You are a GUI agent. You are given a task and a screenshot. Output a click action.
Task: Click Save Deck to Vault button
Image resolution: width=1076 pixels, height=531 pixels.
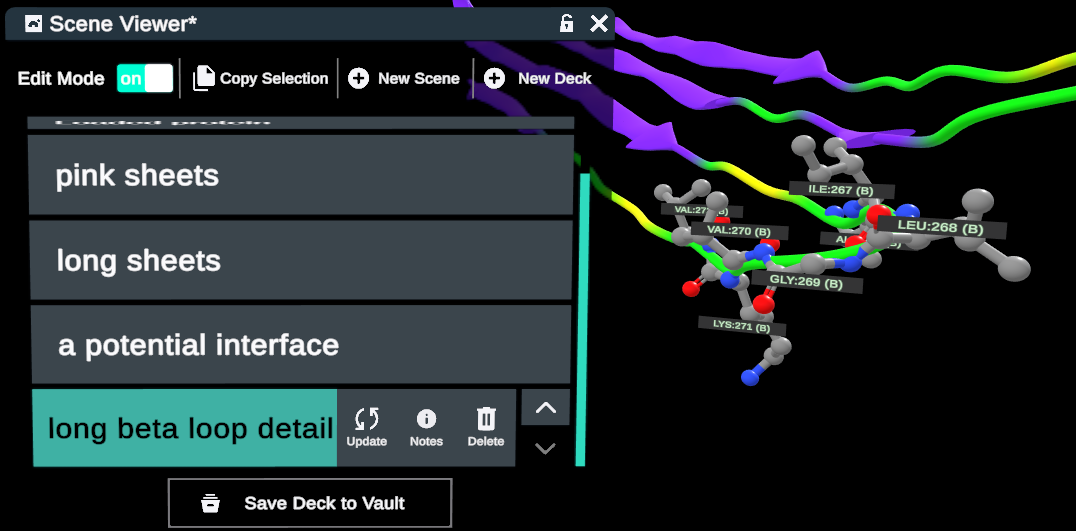(310, 503)
